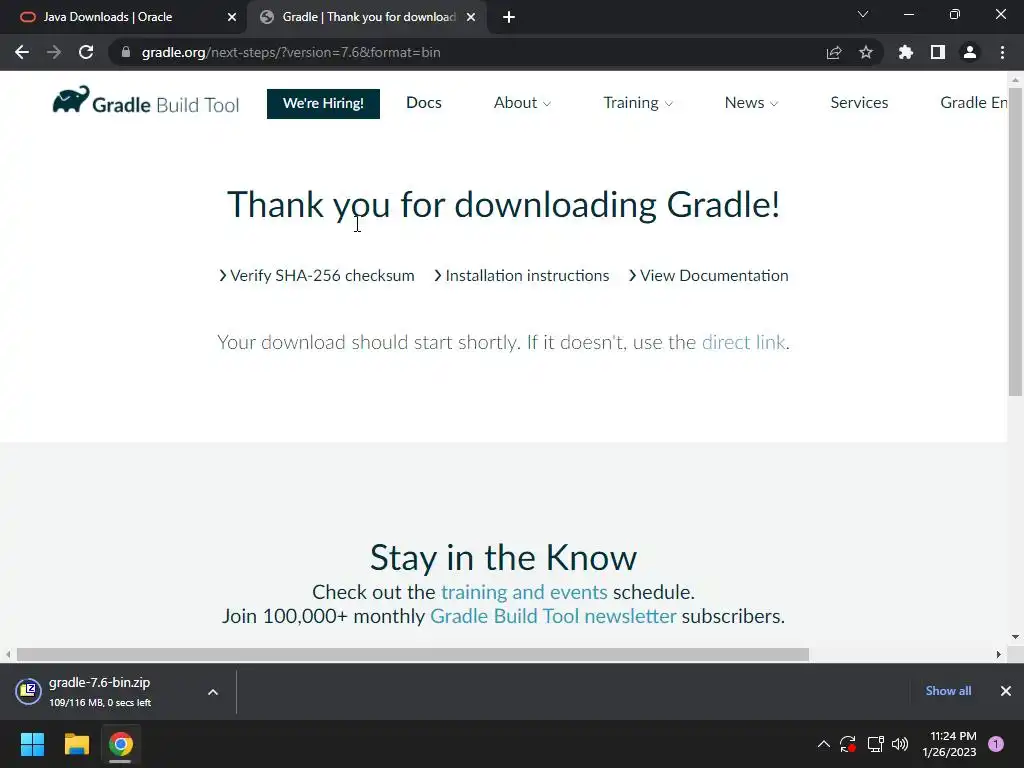Open Chrome's three-dot menu
The height and width of the screenshot is (768, 1024).
[x=1002, y=52]
